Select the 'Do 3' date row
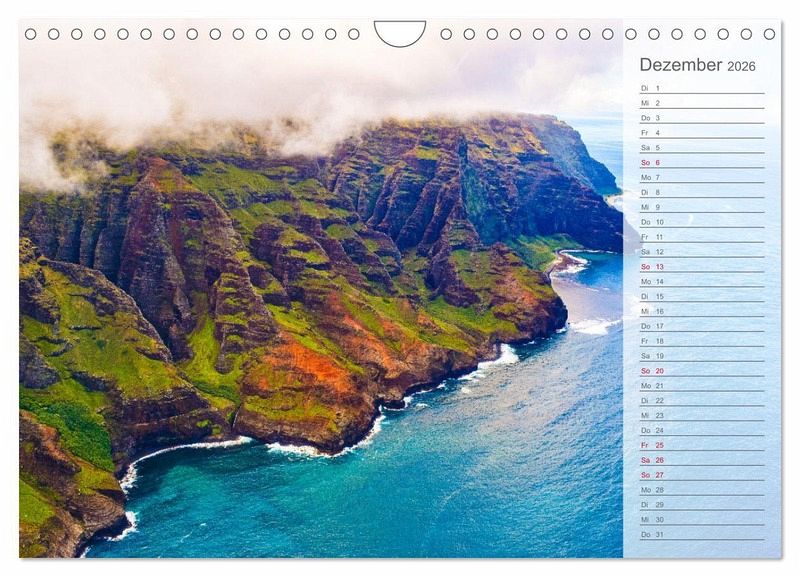The height and width of the screenshot is (577, 800). click(x=702, y=118)
